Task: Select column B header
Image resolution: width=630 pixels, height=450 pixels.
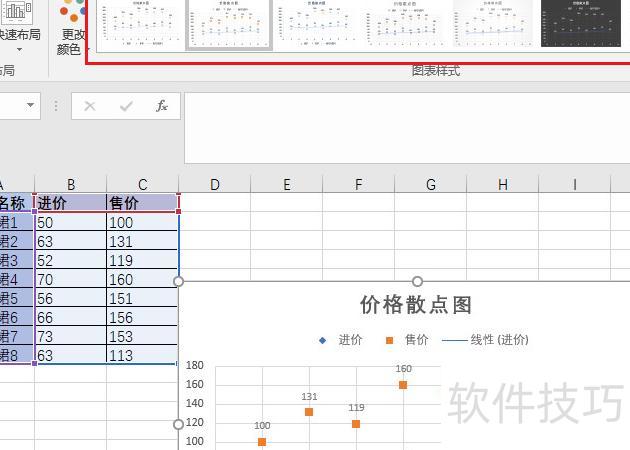Action: click(71, 184)
